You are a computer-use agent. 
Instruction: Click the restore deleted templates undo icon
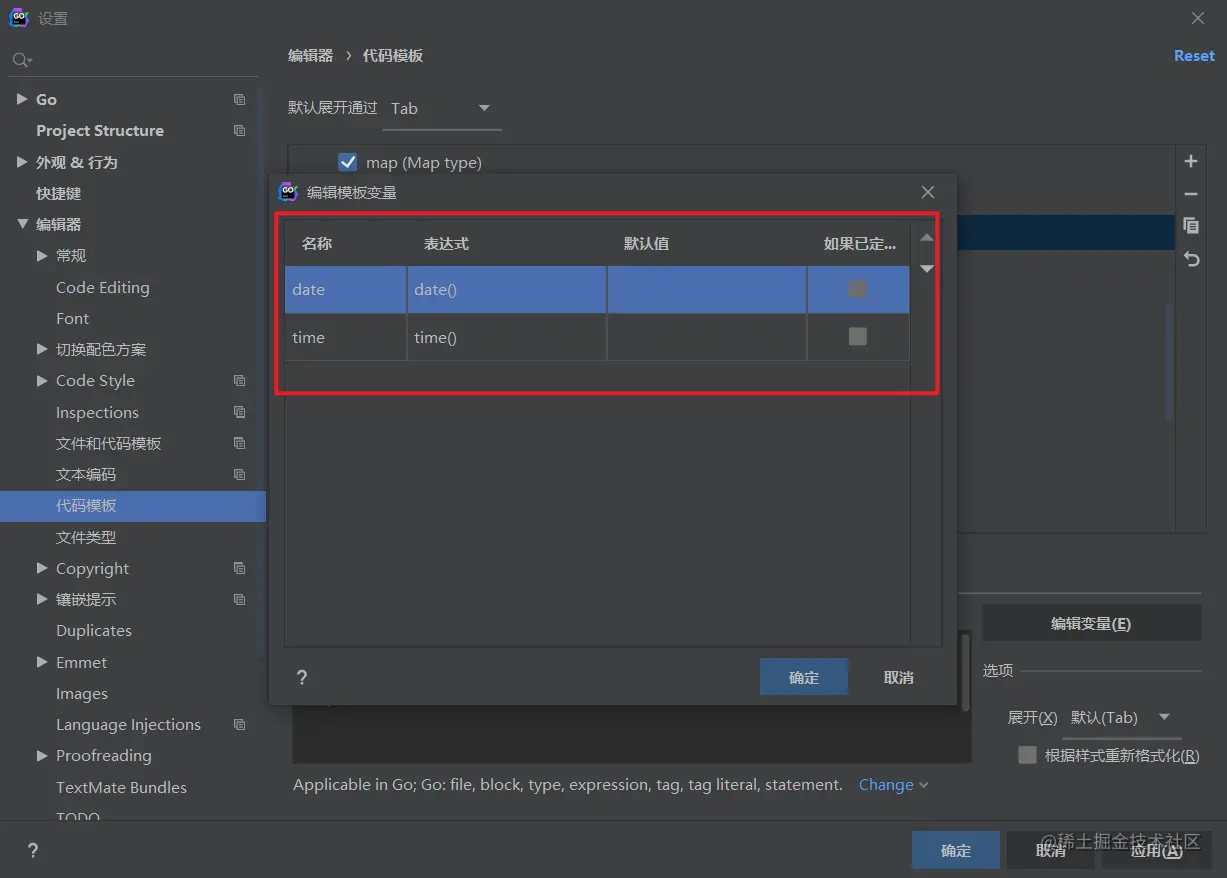pyautogui.click(x=1190, y=259)
